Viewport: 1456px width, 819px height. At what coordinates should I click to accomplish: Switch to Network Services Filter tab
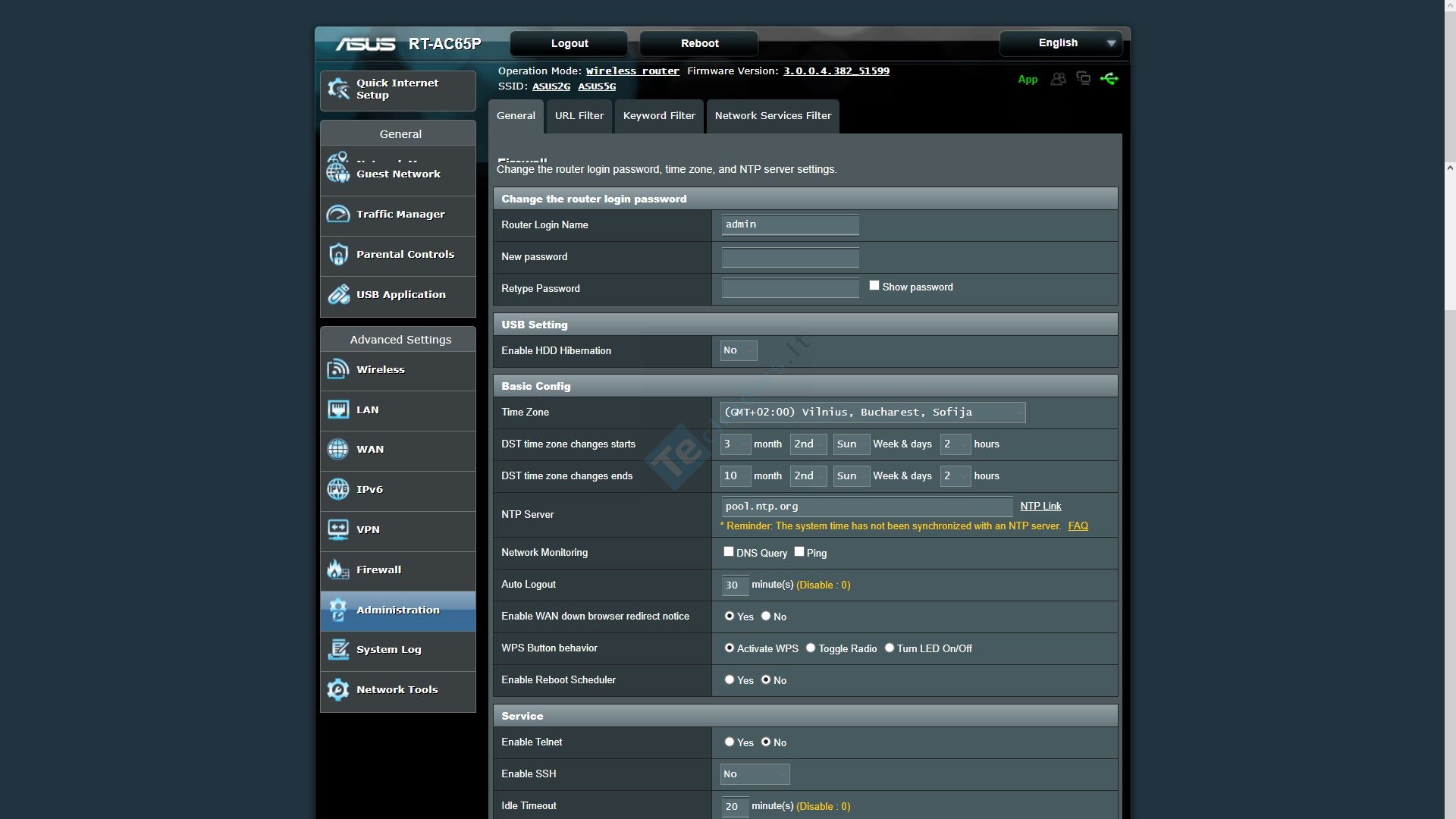pyautogui.click(x=773, y=116)
